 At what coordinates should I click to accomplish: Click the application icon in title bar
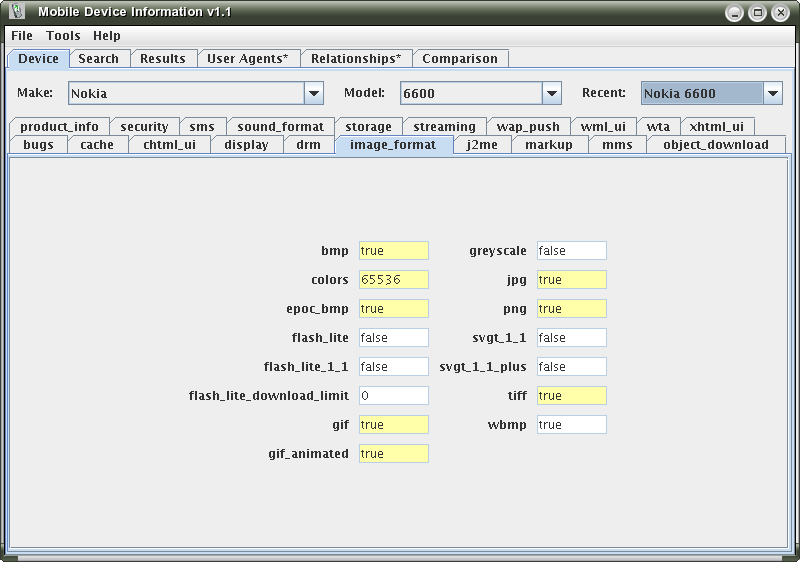click(17, 13)
